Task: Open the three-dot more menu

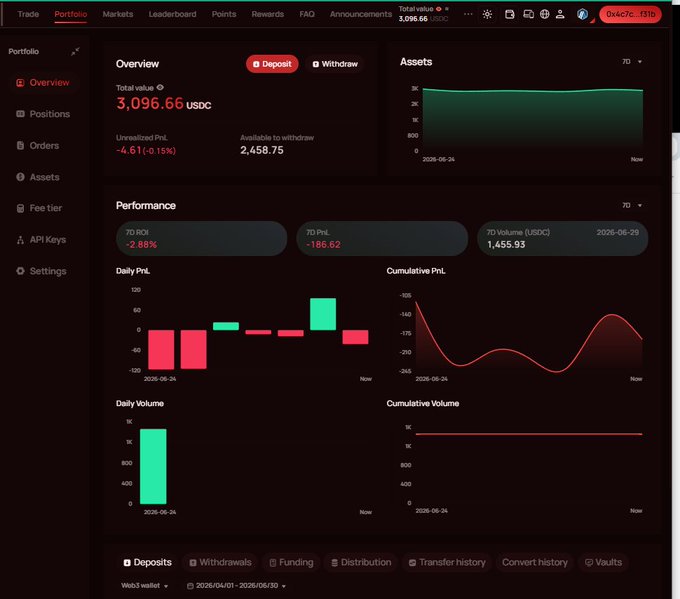Action: click(x=468, y=14)
